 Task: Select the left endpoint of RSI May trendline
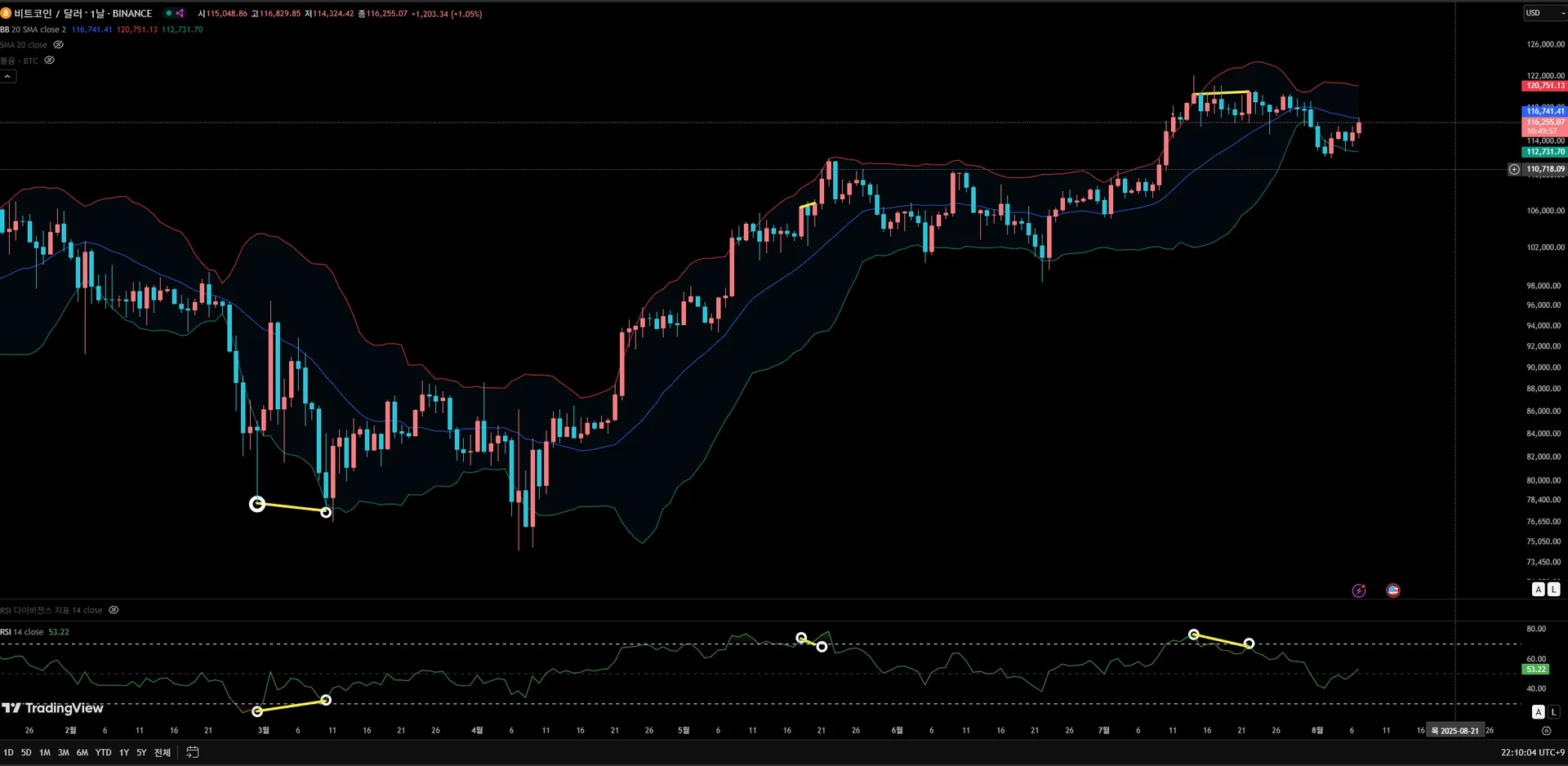801,637
